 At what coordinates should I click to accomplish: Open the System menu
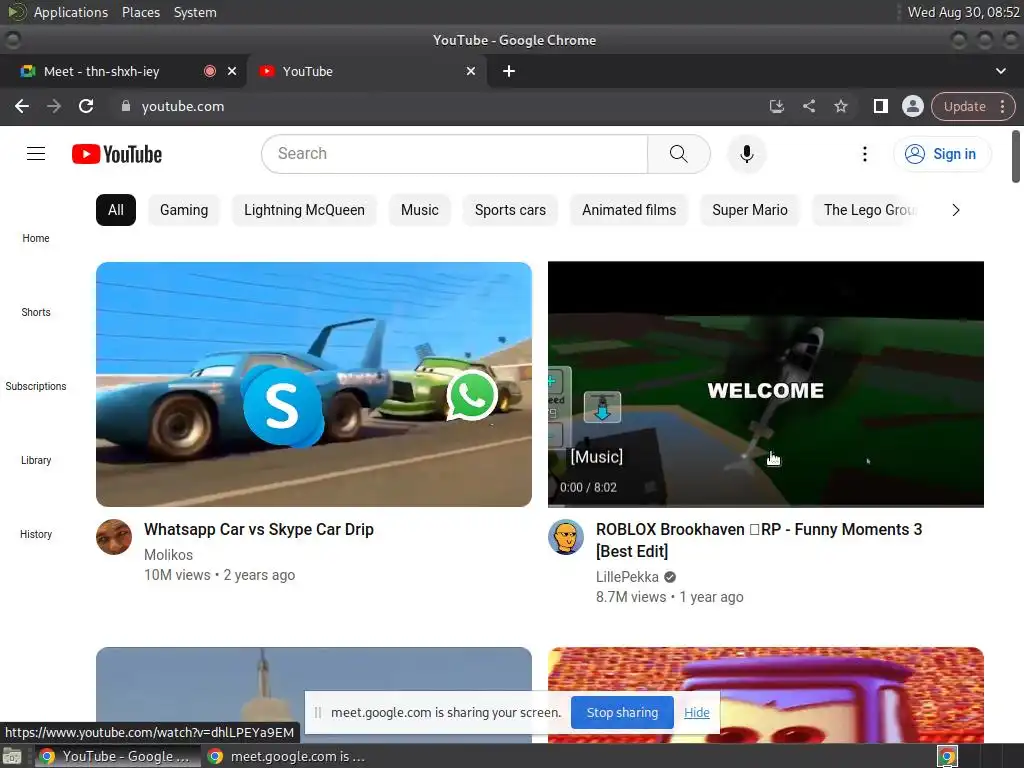(x=195, y=12)
